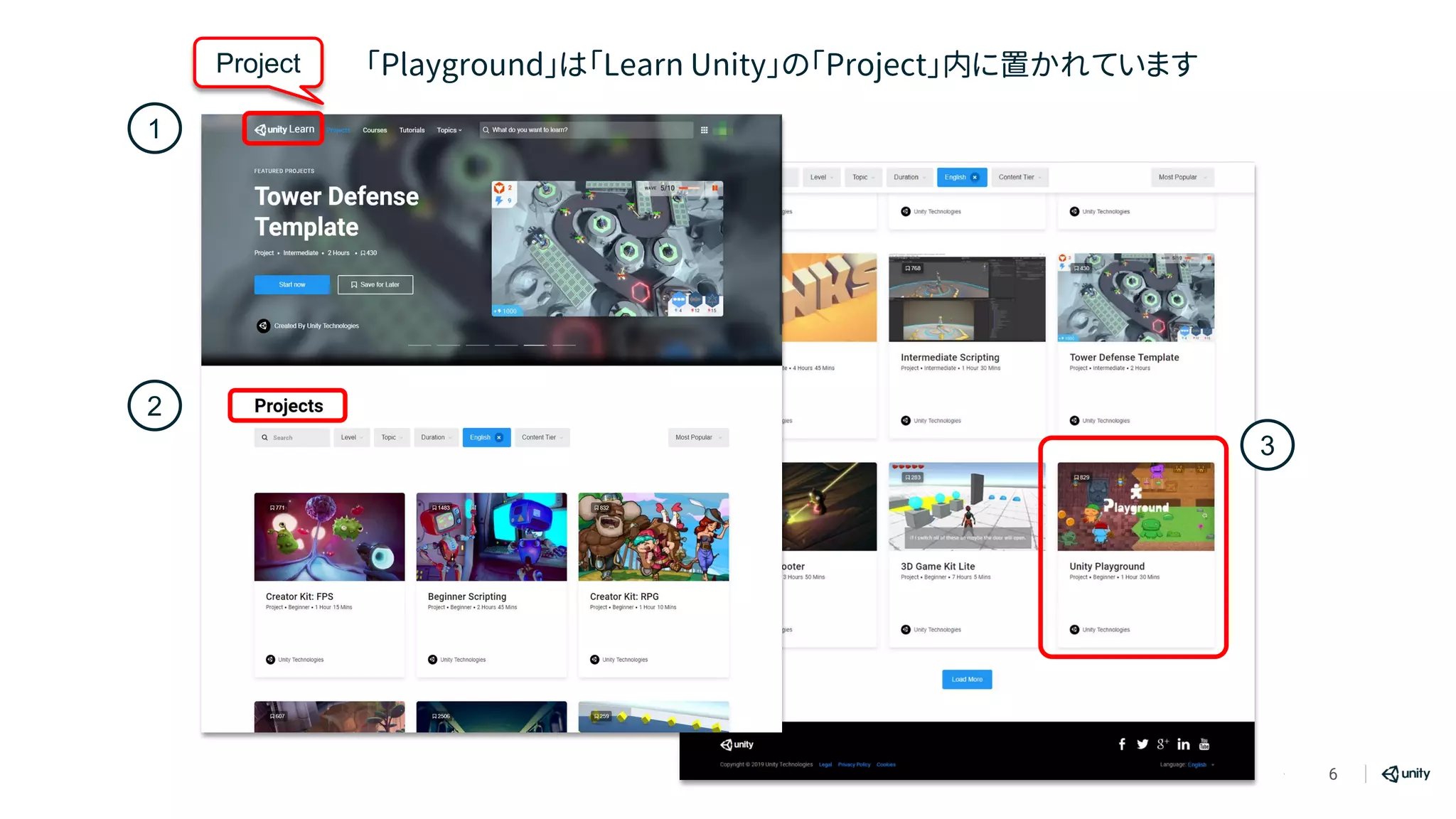Open the Most Popular sort dropdown in Projects
This screenshot has height=819, width=1456.
(699, 437)
